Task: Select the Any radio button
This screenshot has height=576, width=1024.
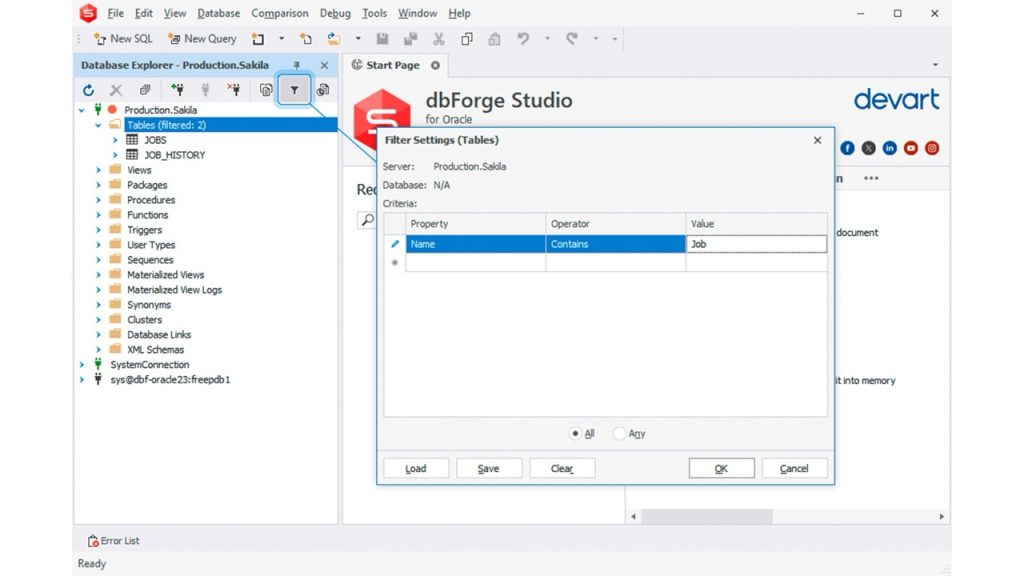Action: pyautogui.click(x=621, y=433)
